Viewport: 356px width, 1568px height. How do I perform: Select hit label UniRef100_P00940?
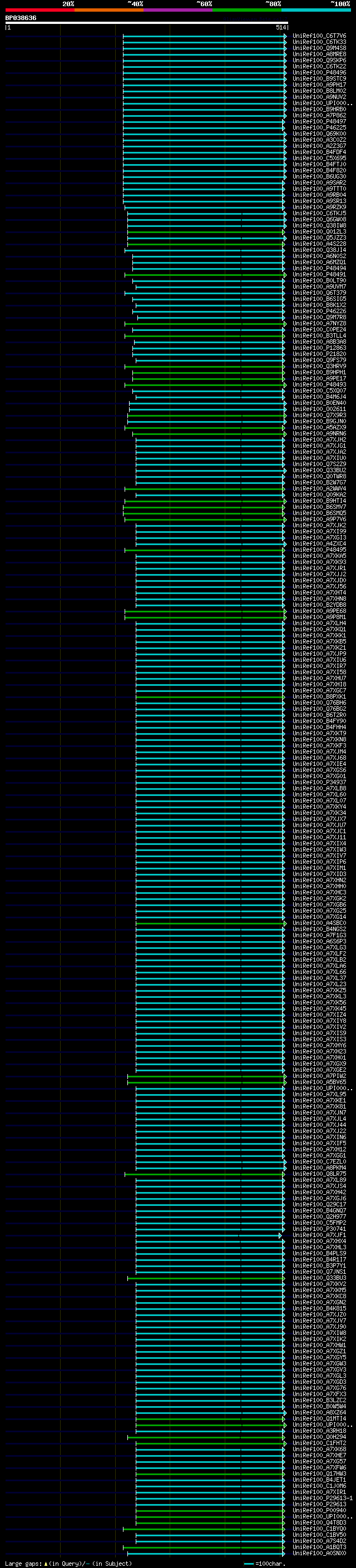coord(319,1510)
